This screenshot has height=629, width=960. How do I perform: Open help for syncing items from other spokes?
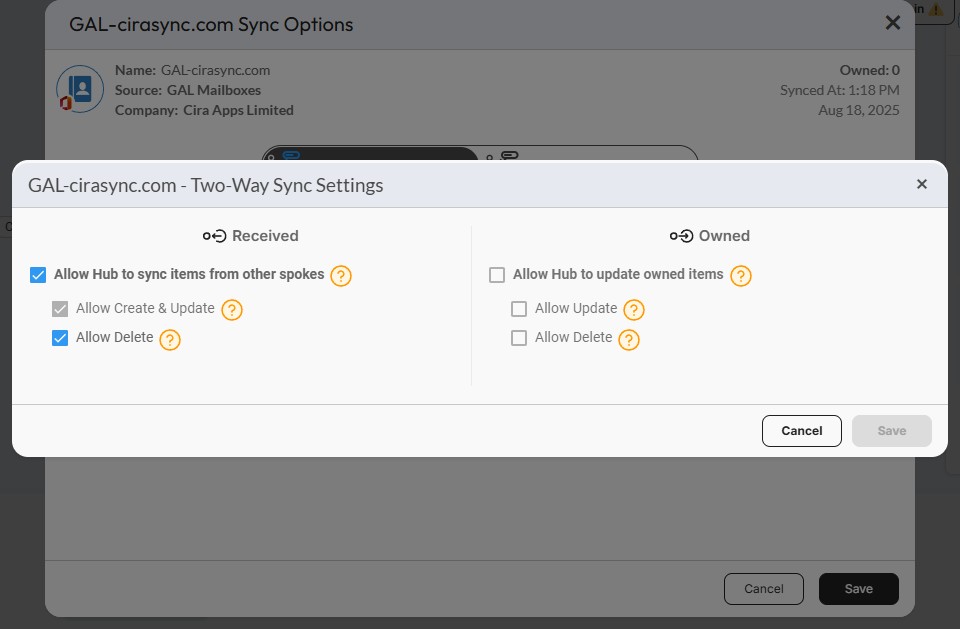(x=341, y=276)
